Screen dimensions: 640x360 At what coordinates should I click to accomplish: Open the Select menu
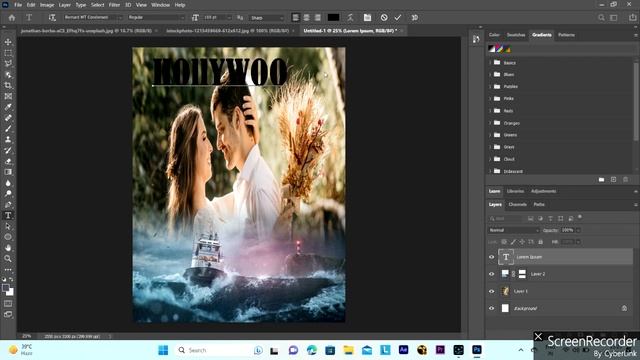(x=98, y=5)
